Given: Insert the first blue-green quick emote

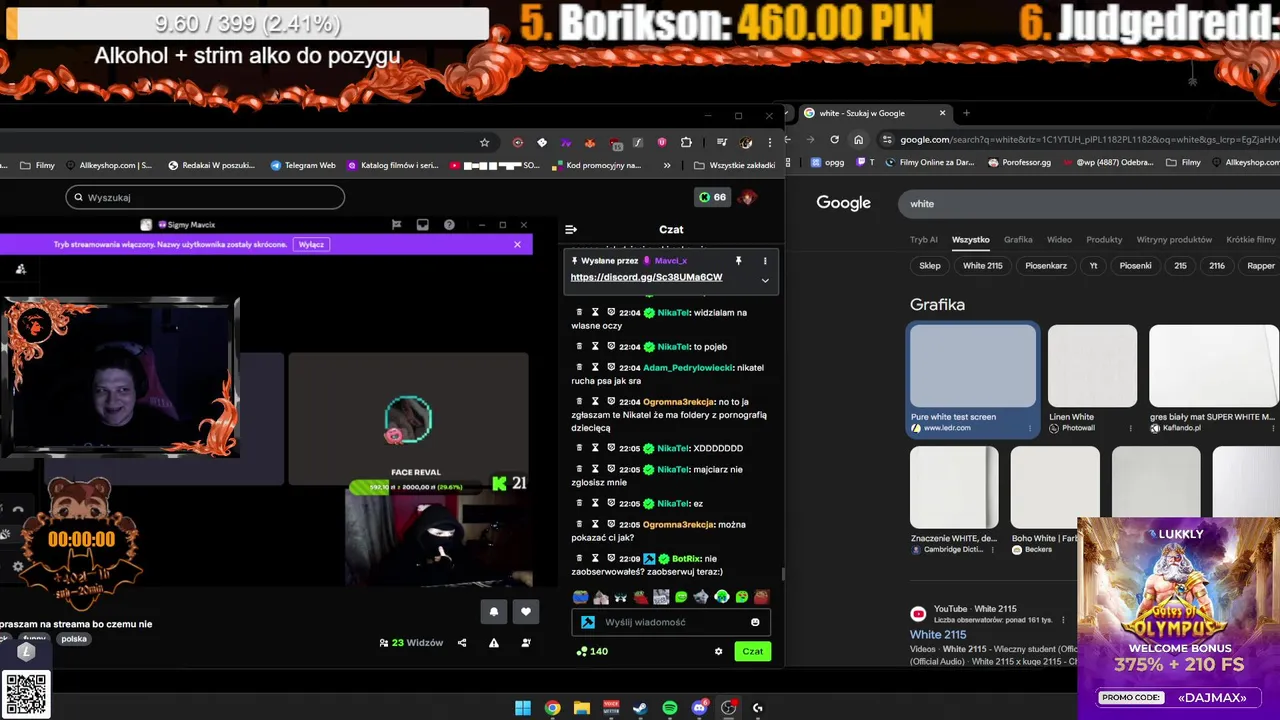Looking at the screenshot, I should 580,597.
